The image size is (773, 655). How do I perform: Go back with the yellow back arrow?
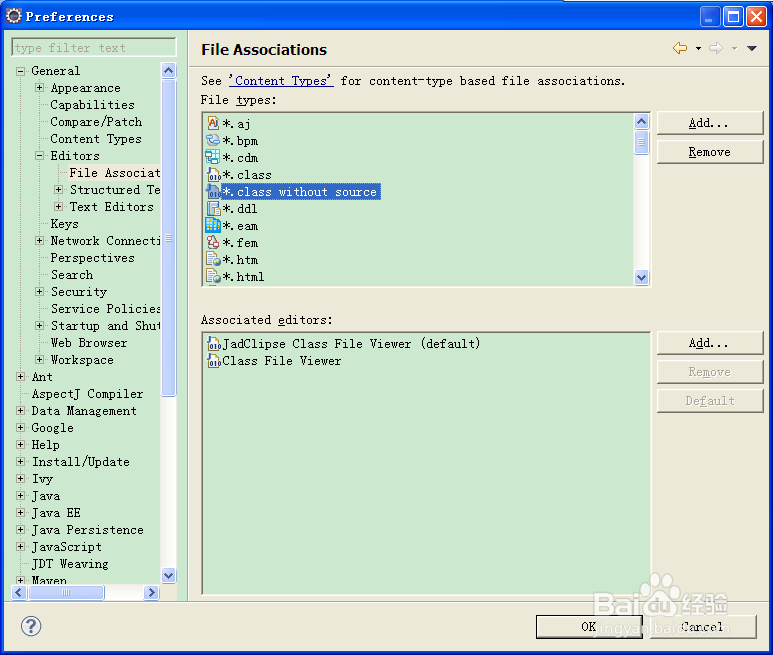point(680,48)
